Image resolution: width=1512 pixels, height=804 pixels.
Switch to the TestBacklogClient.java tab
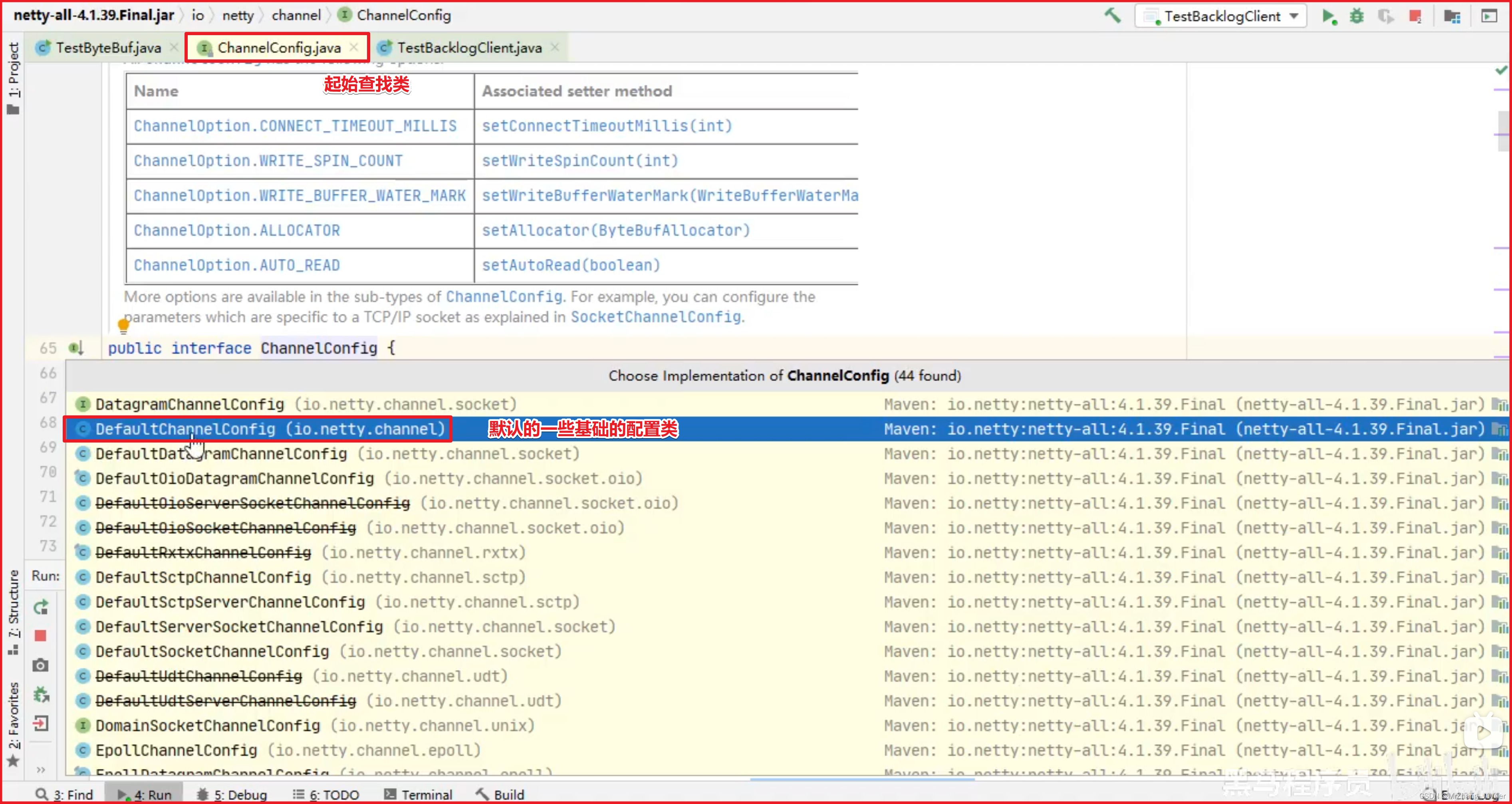469,48
